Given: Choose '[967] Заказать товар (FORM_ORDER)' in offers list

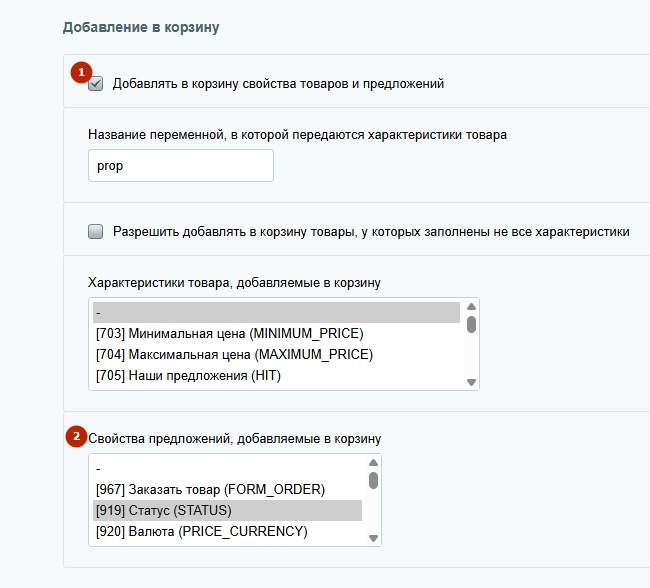Looking at the screenshot, I should pyautogui.click(x=210, y=489).
